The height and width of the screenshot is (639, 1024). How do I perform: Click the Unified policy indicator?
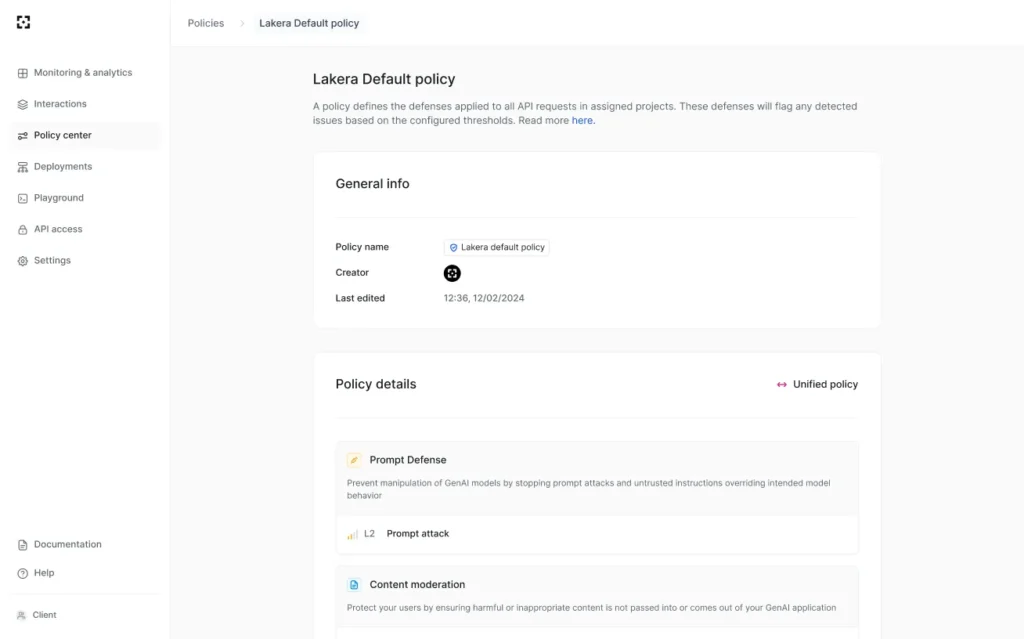pos(817,384)
